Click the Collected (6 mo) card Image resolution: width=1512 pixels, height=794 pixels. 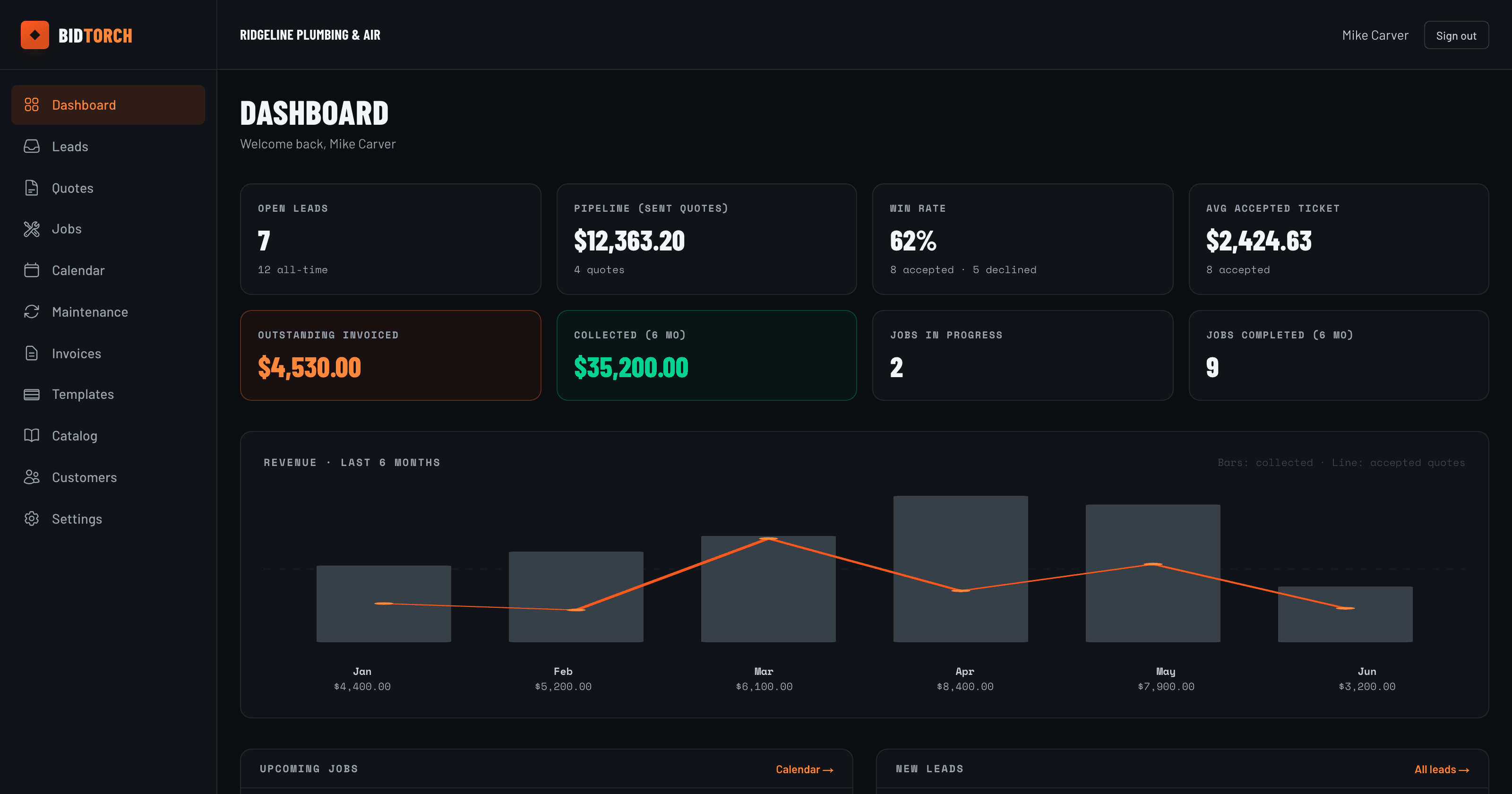click(706, 355)
